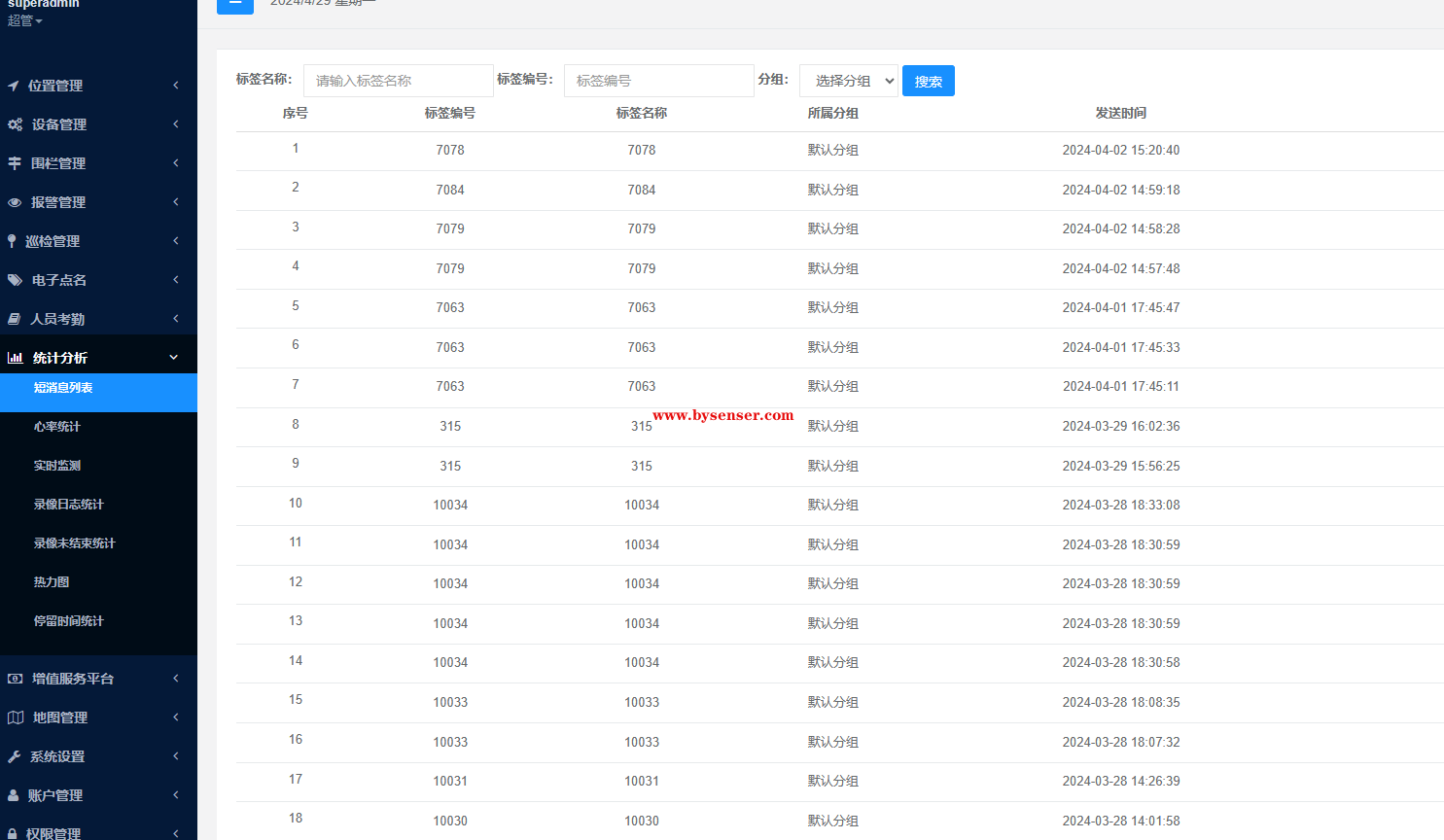The width and height of the screenshot is (1444, 840).
Task: Open the 选择分组 group dropdown
Action: pyautogui.click(x=849, y=81)
